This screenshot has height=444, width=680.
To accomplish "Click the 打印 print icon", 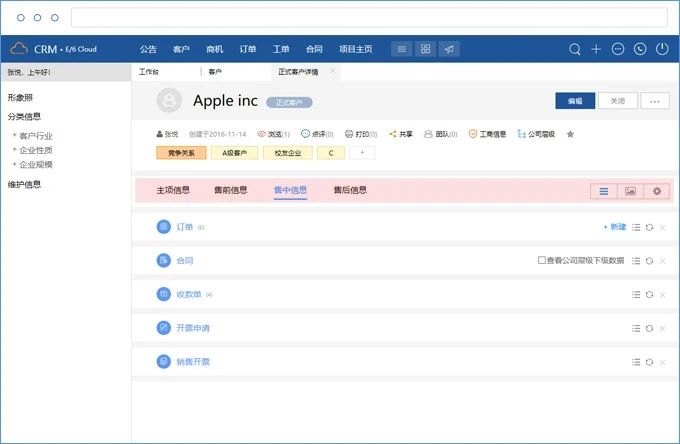I will coord(348,134).
